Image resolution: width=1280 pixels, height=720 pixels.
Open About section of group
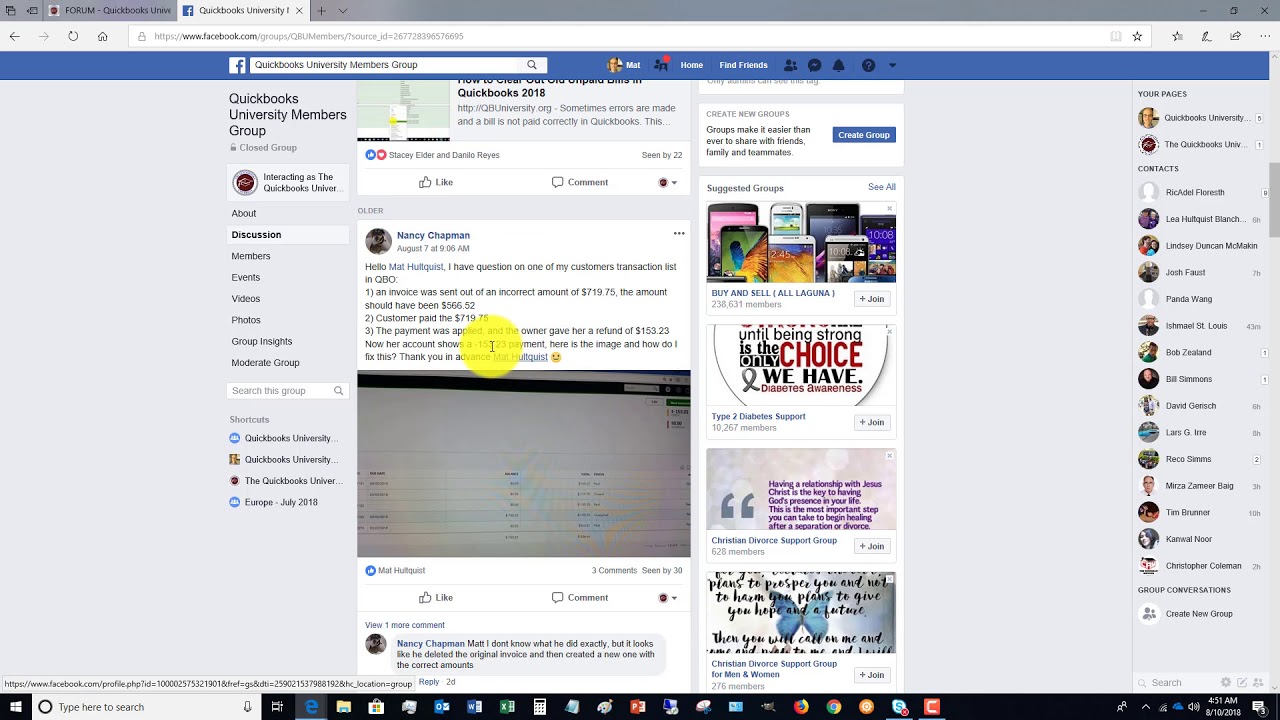click(244, 213)
